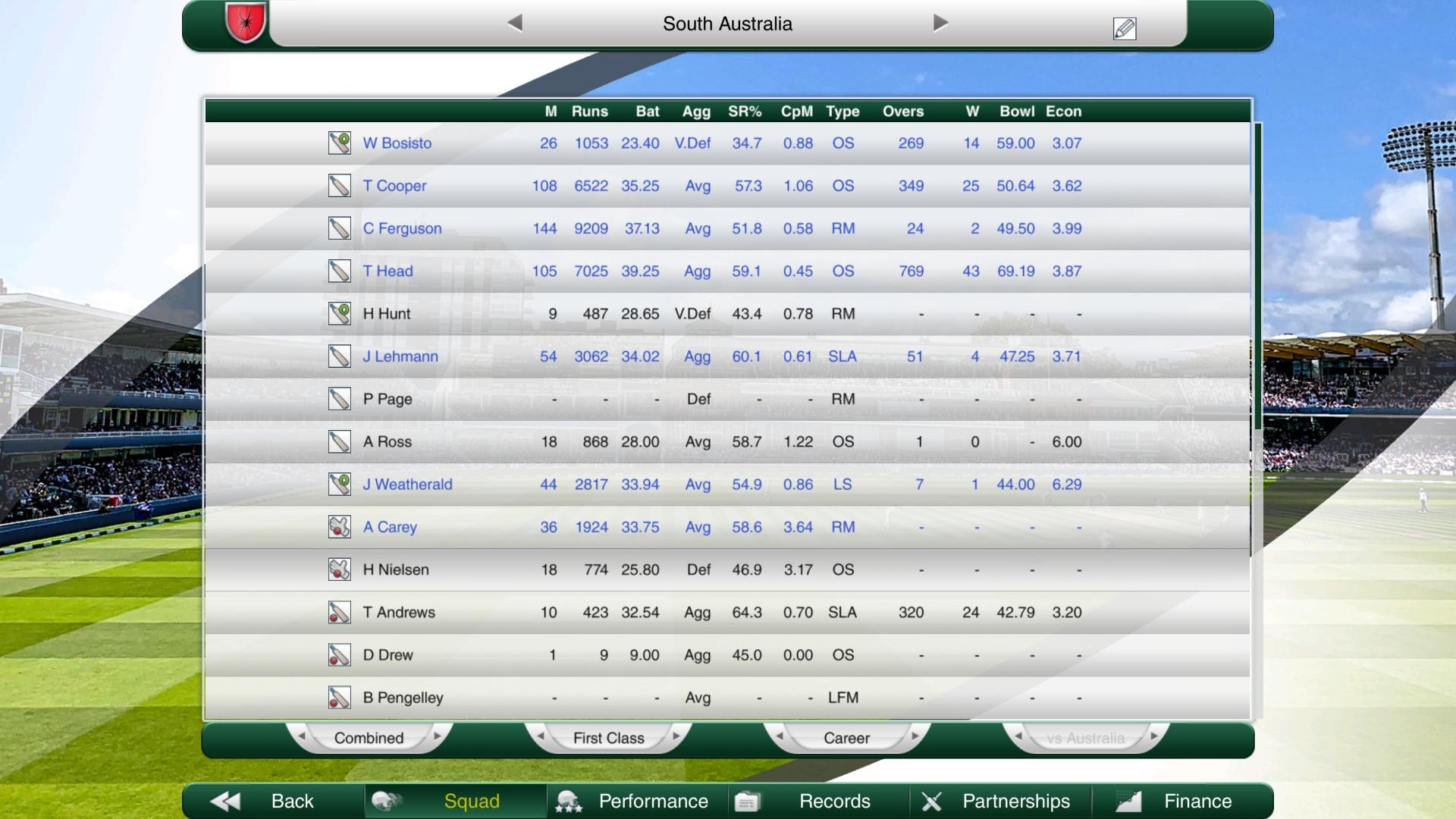Viewport: 1456px width, 819px height.
Task: Select T Andrews name in squad list
Action: pyautogui.click(x=399, y=612)
